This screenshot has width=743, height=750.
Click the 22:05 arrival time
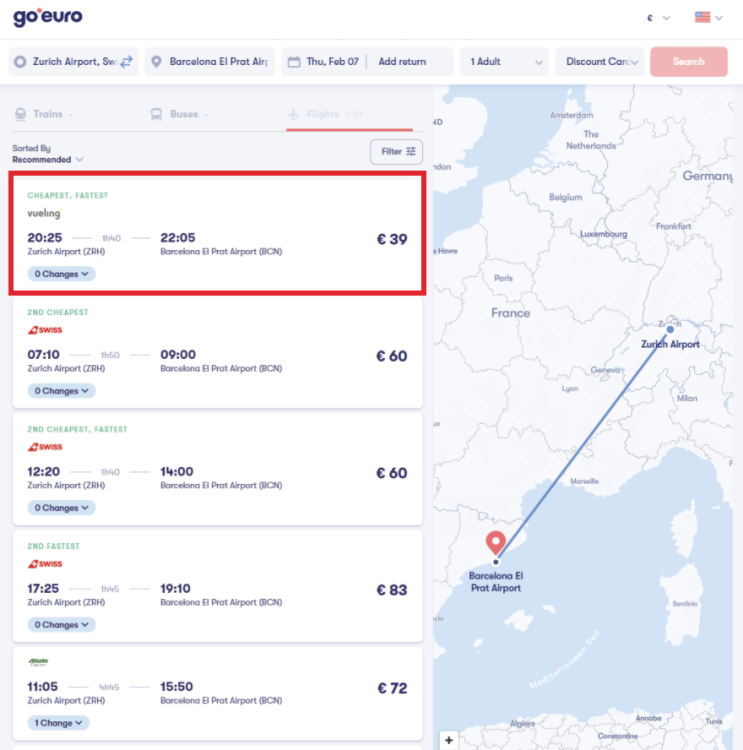tap(178, 238)
